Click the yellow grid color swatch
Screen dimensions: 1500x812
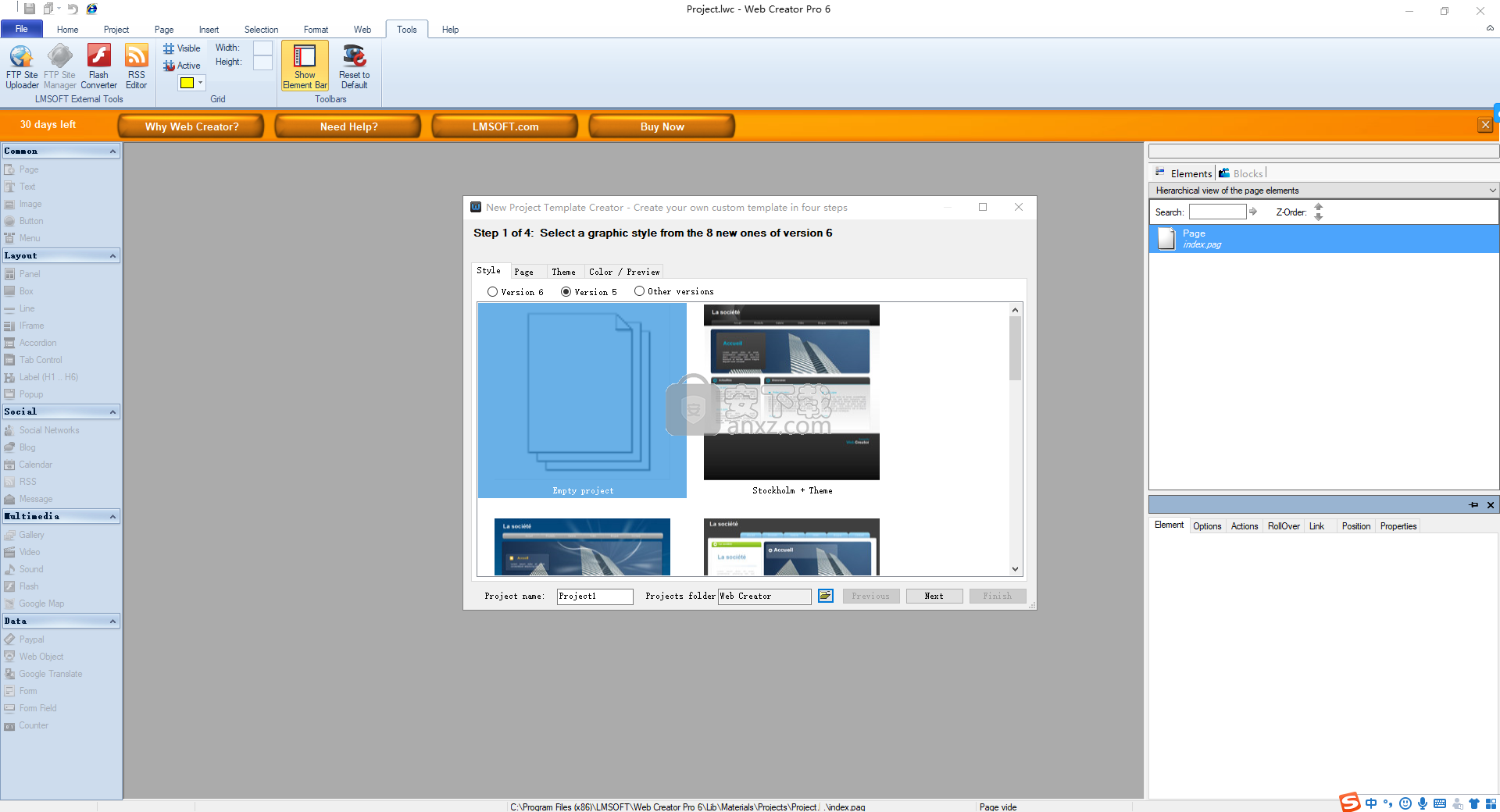[187, 82]
